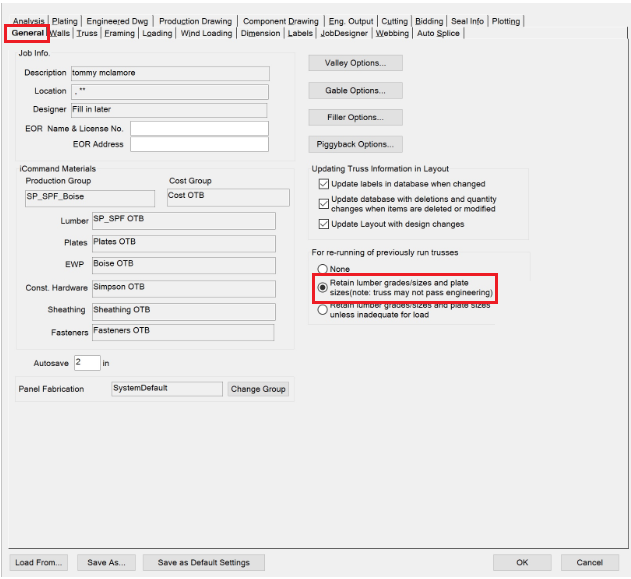The width and height of the screenshot is (631, 579).
Task: Click the Piggyback Options button
Action: pyautogui.click(x=355, y=144)
